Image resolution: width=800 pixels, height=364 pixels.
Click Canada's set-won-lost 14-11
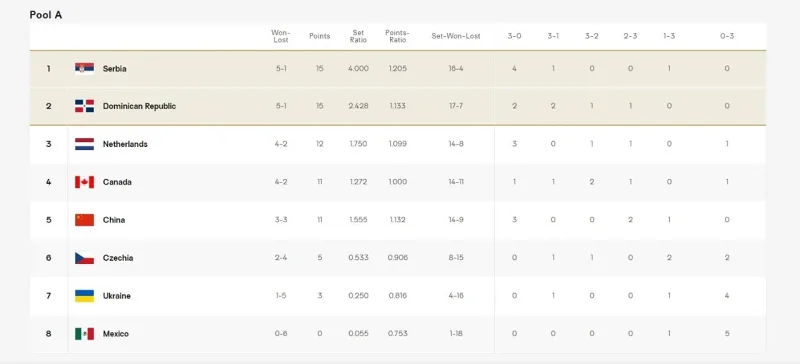(456, 182)
